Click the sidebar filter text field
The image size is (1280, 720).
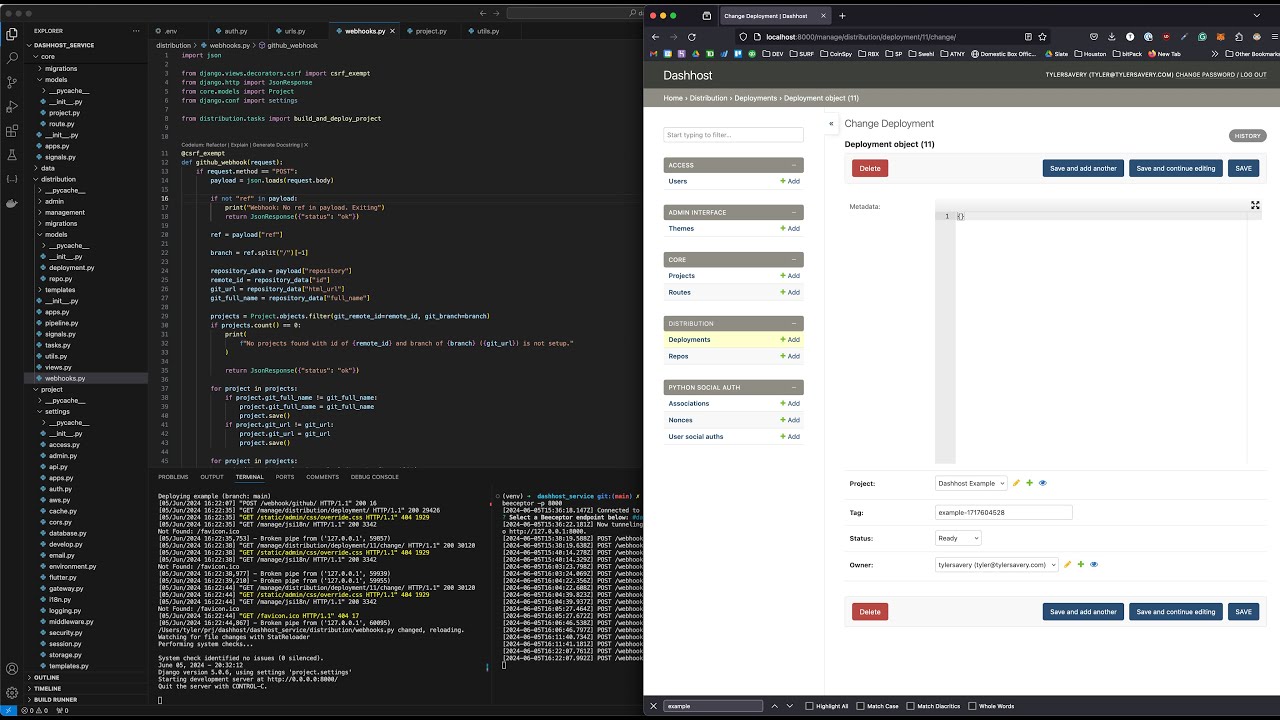(x=733, y=135)
